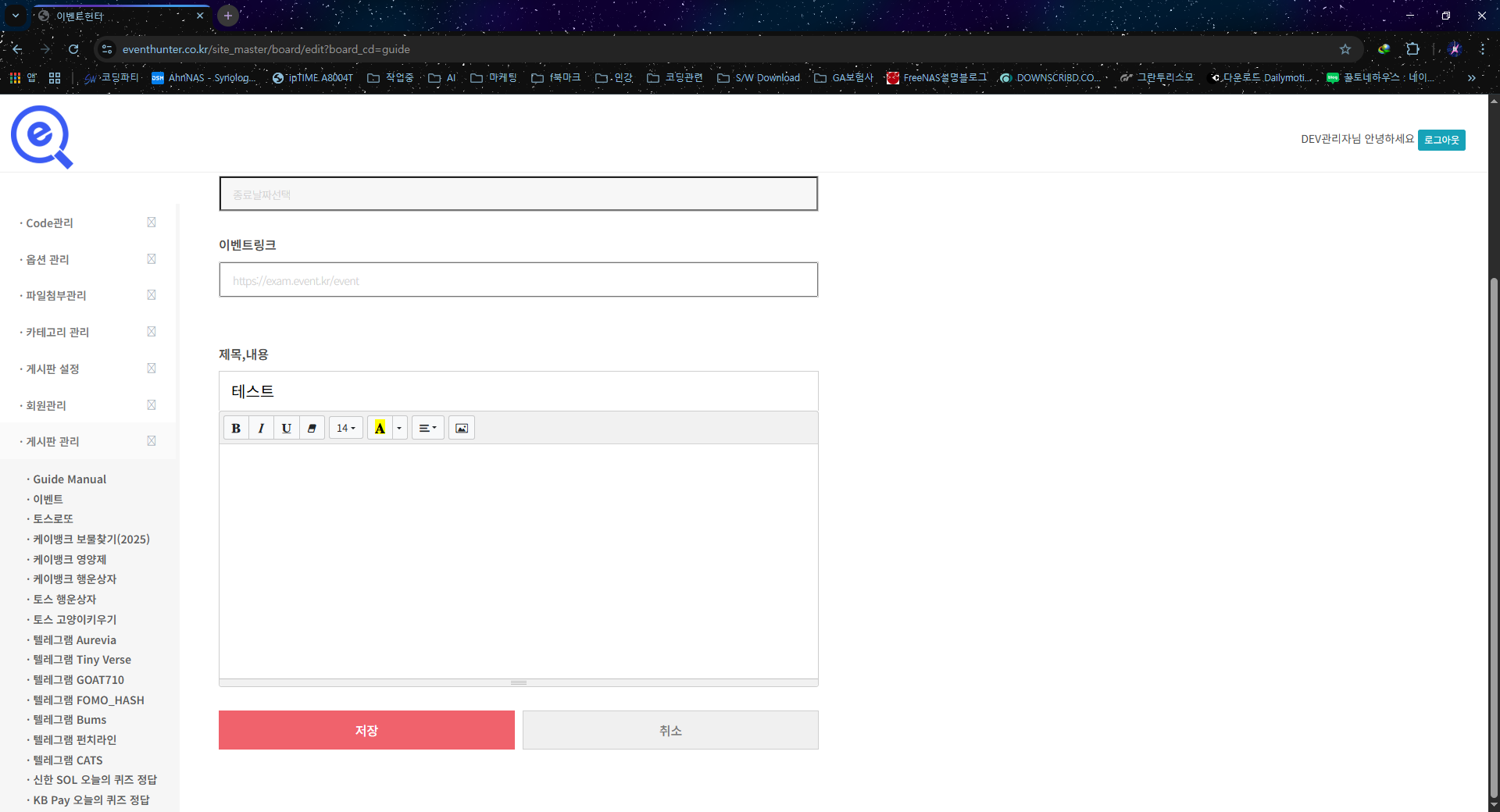Open the text color options arrow
Image resolution: width=1500 pixels, height=812 pixels.
click(399, 428)
